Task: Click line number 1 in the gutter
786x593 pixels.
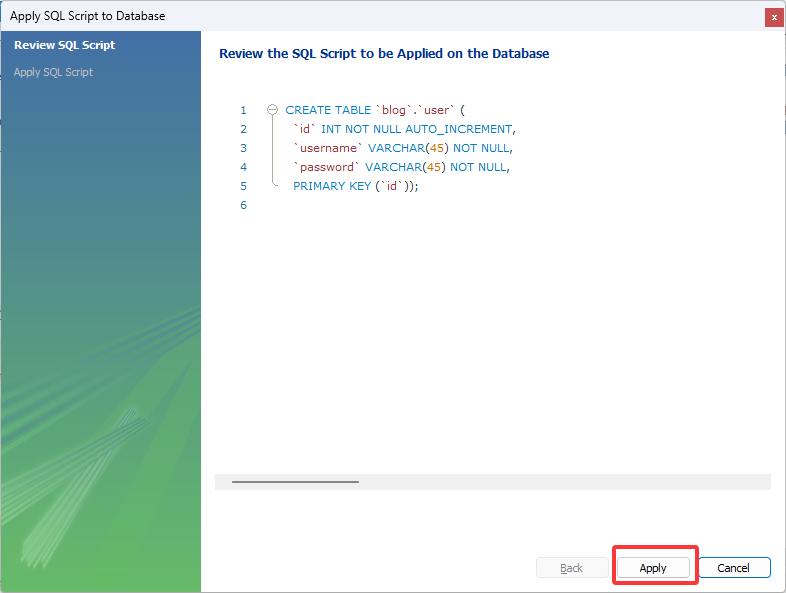Action: tap(243, 110)
